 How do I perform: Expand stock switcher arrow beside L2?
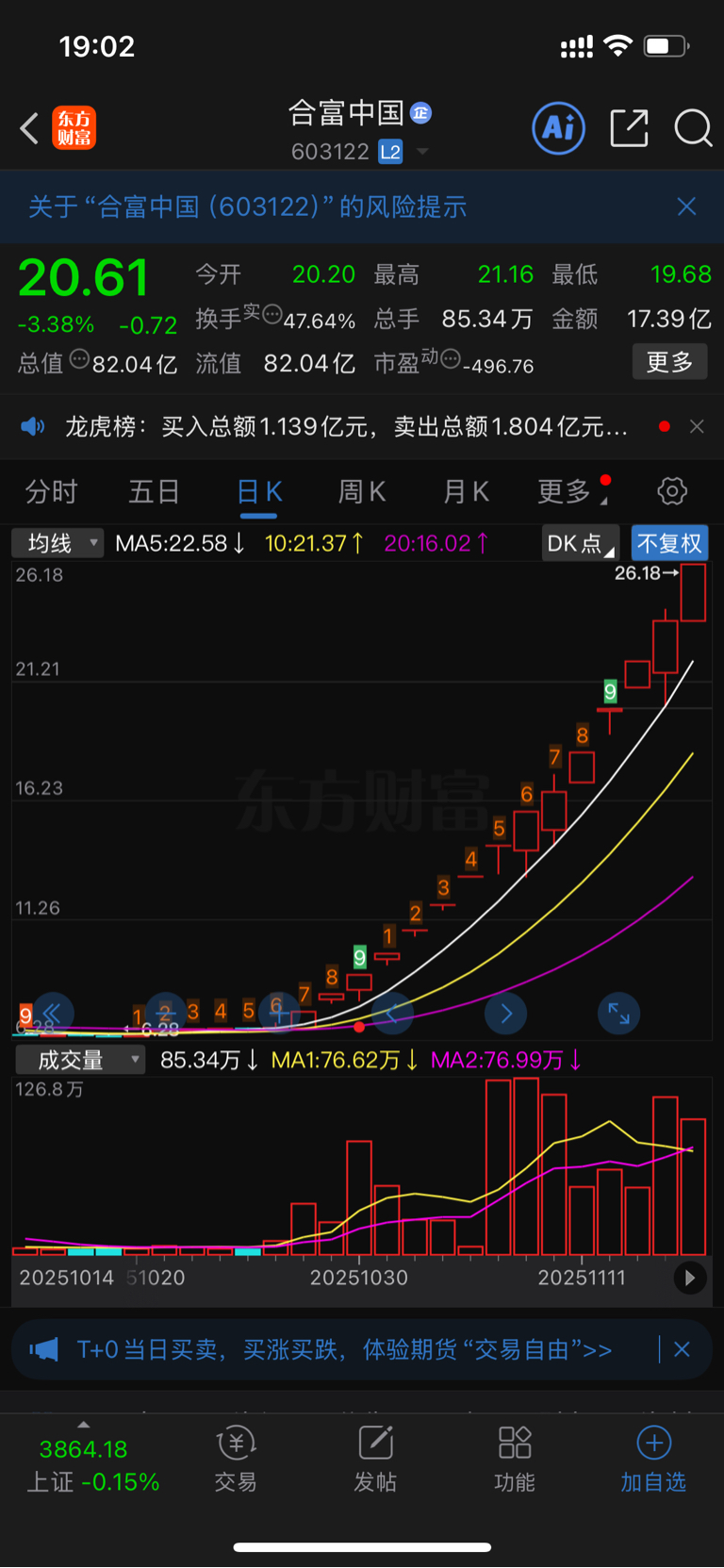click(422, 152)
